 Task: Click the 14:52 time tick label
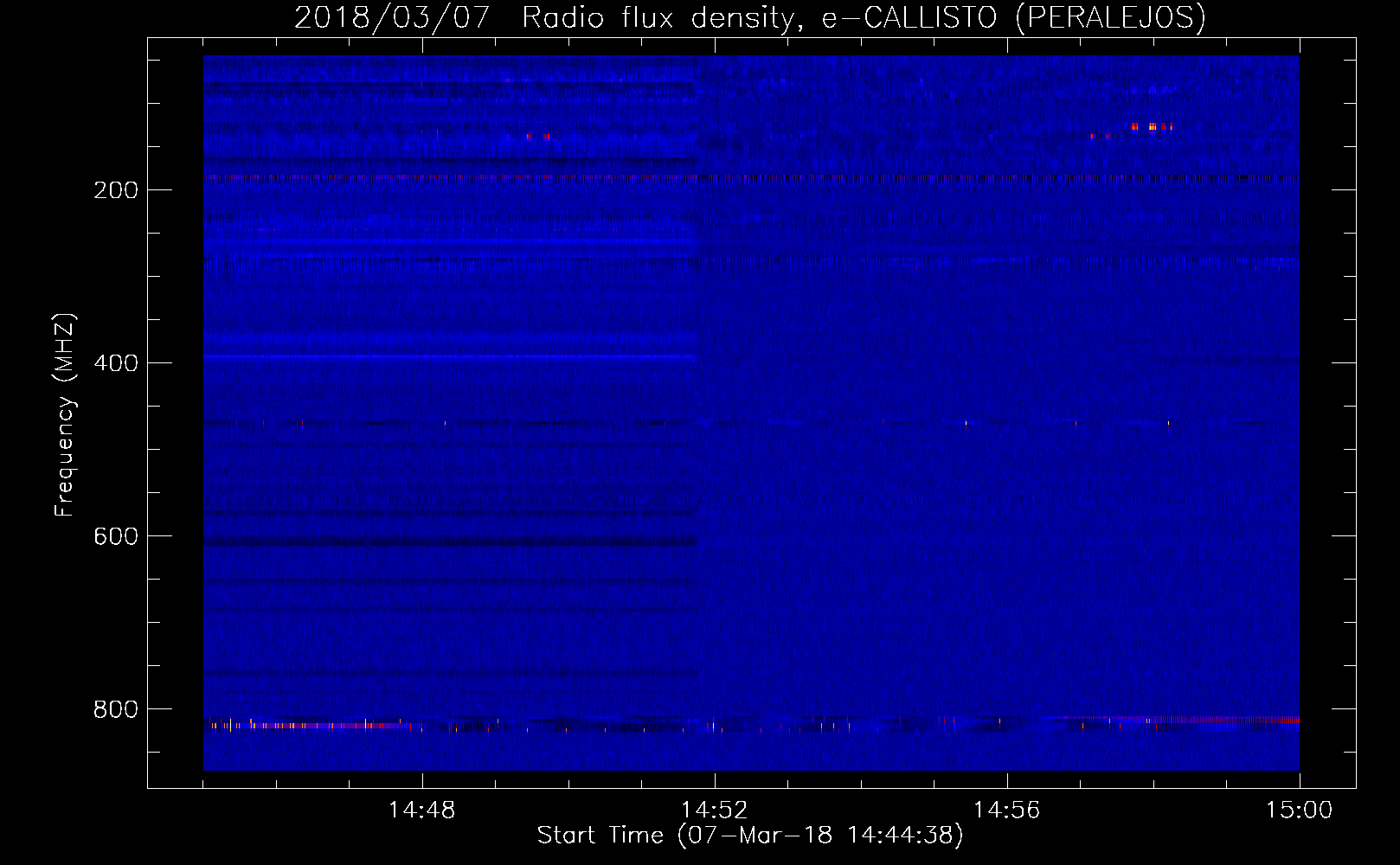point(714,811)
